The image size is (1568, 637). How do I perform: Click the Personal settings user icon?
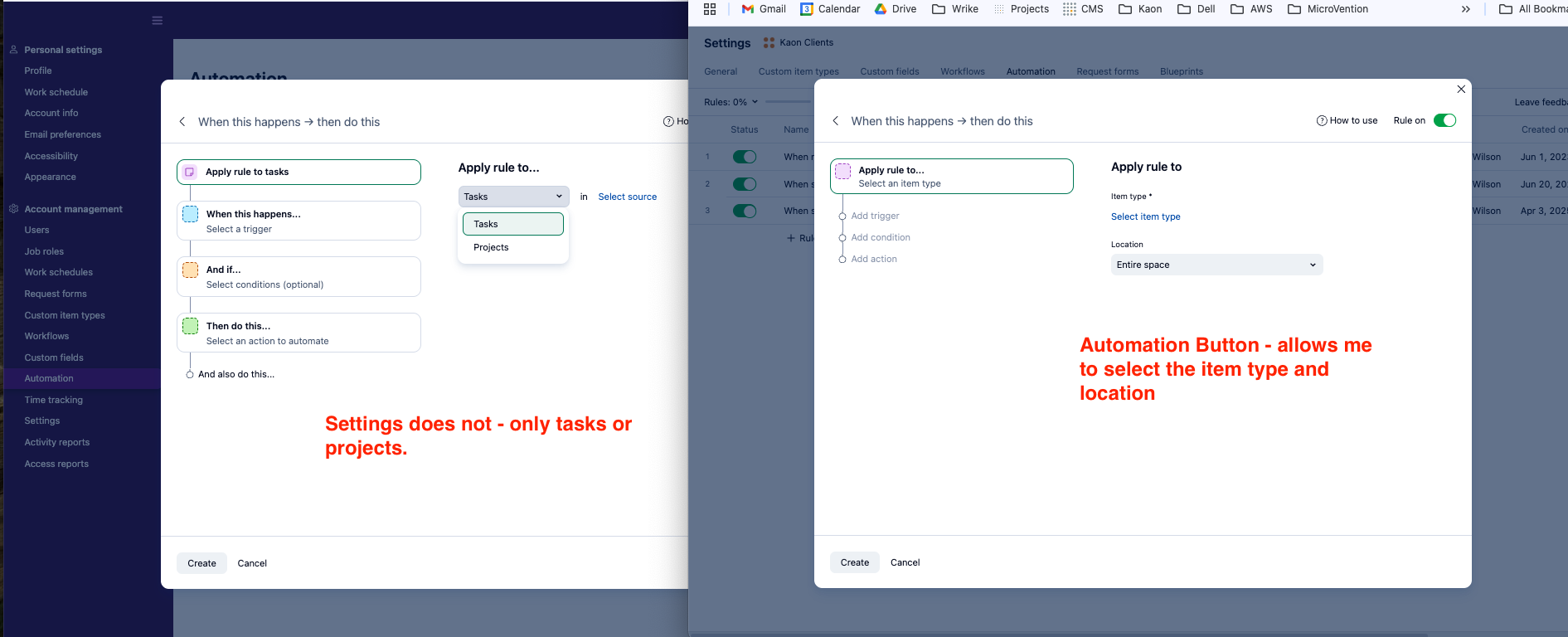tap(13, 50)
